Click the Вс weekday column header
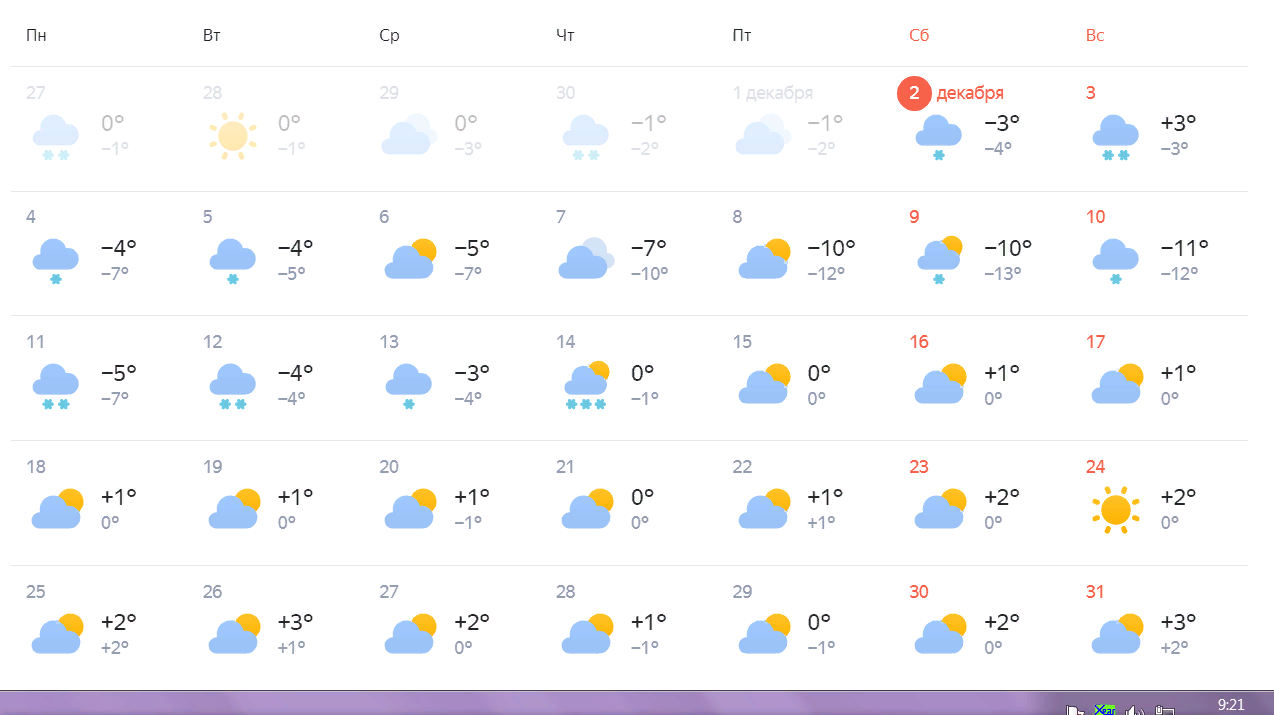The image size is (1274, 715). [1095, 36]
